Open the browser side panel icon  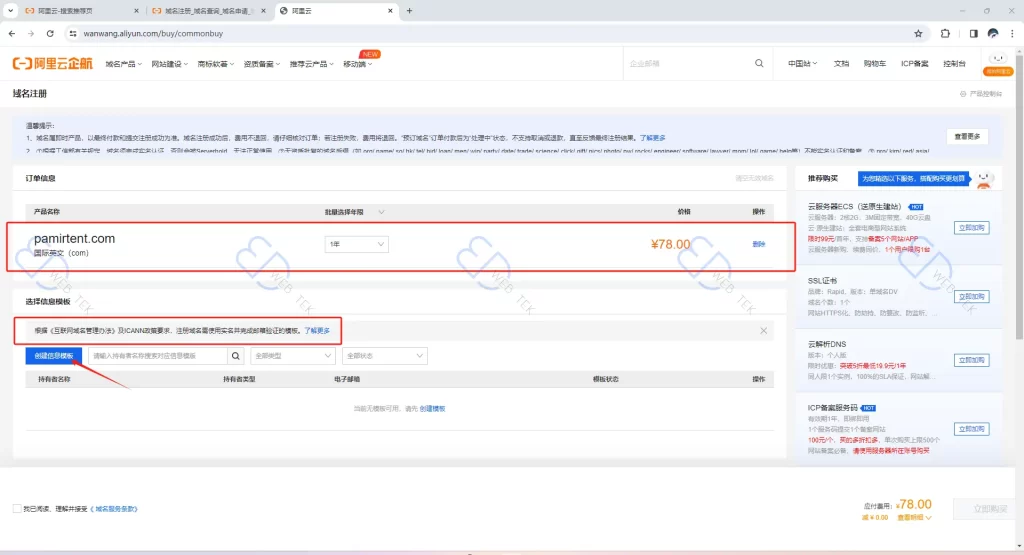[973, 33]
